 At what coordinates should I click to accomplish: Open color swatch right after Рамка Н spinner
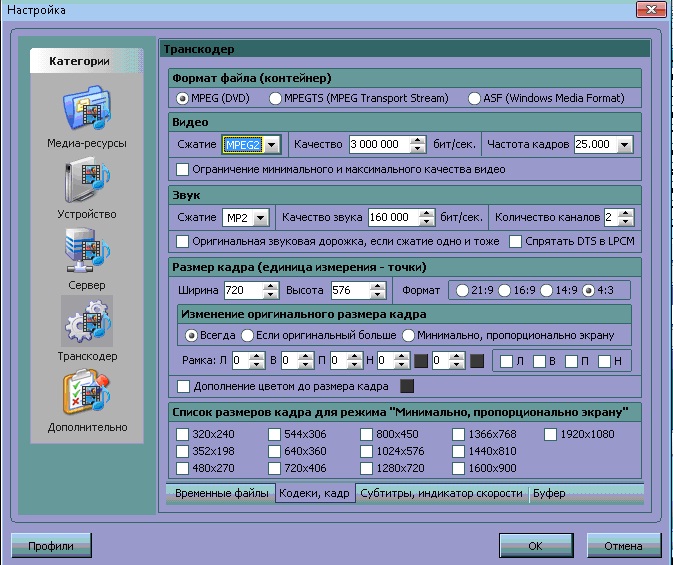point(421,361)
